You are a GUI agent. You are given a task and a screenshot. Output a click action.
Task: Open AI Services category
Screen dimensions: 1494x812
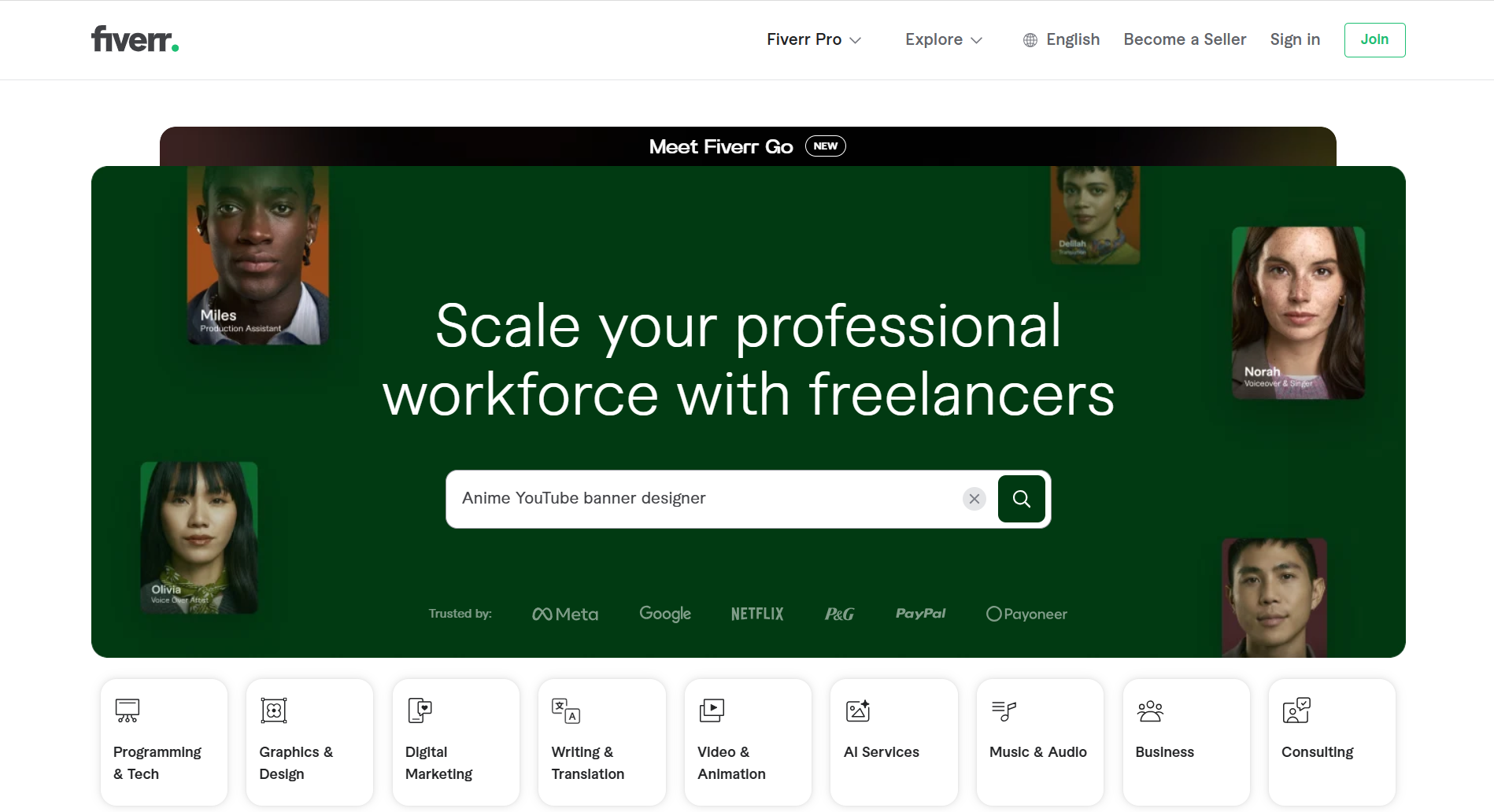(x=894, y=742)
